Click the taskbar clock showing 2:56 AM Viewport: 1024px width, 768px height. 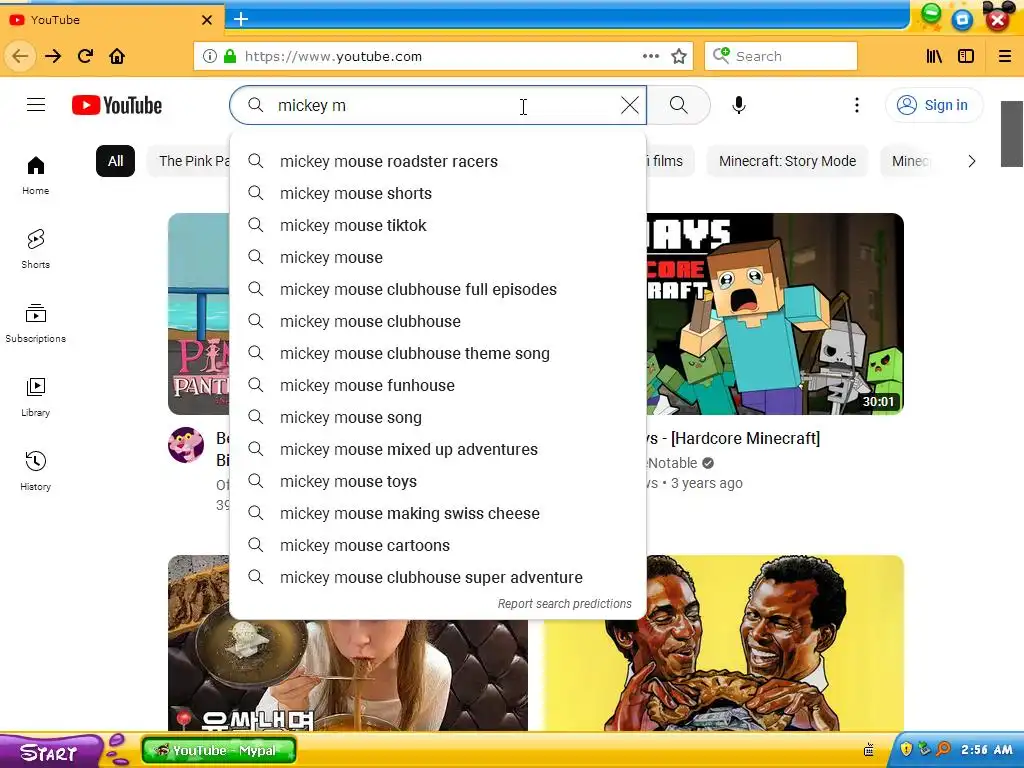987,750
